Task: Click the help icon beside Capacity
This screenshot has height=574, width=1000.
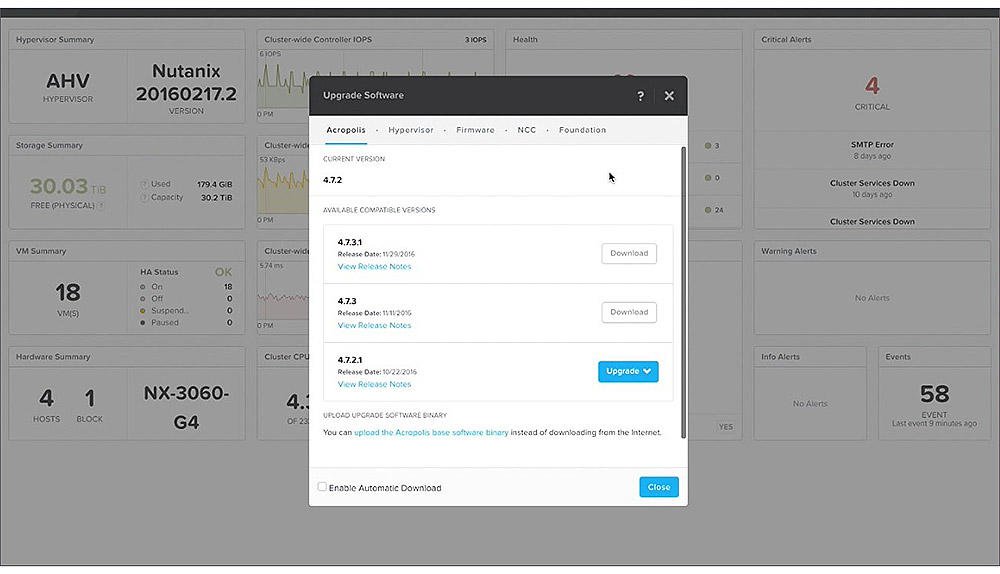Action: (x=143, y=198)
